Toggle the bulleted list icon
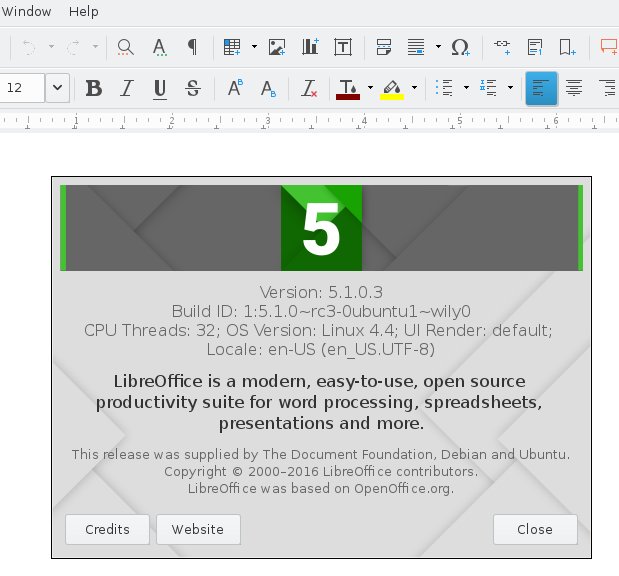 pos(444,88)
